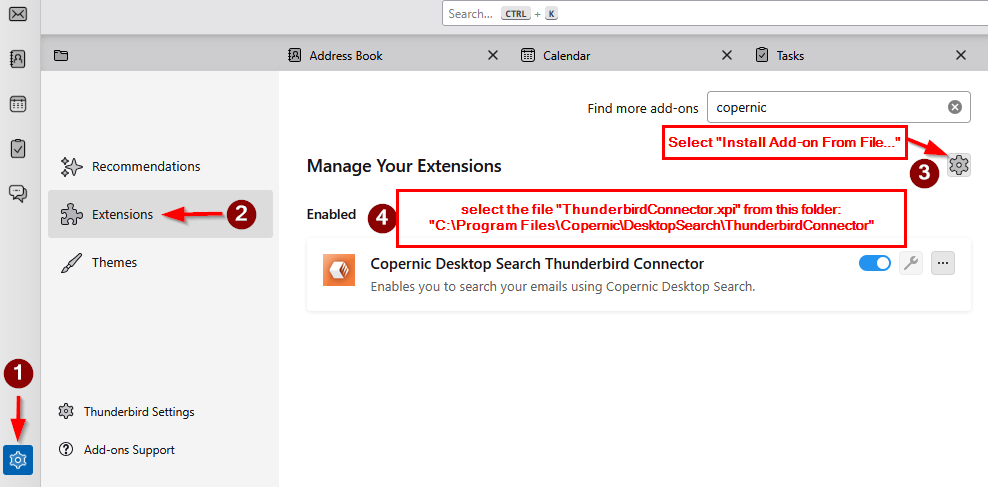The height and width of the screenshot is (487, 988).
Task: Click the Find more add-ons field
Action: coord(839,107)
